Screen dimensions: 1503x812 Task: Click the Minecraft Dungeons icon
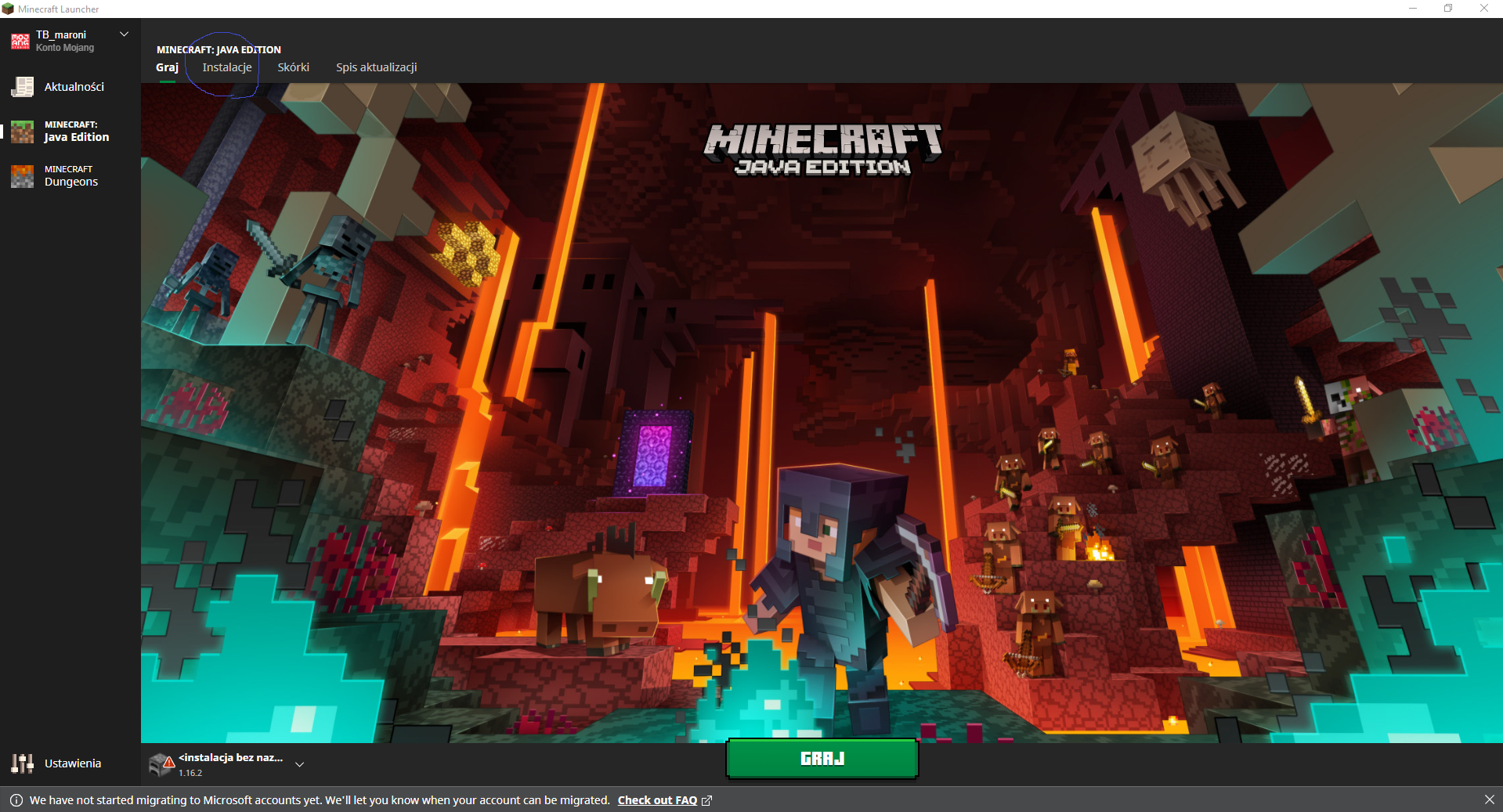23,176
